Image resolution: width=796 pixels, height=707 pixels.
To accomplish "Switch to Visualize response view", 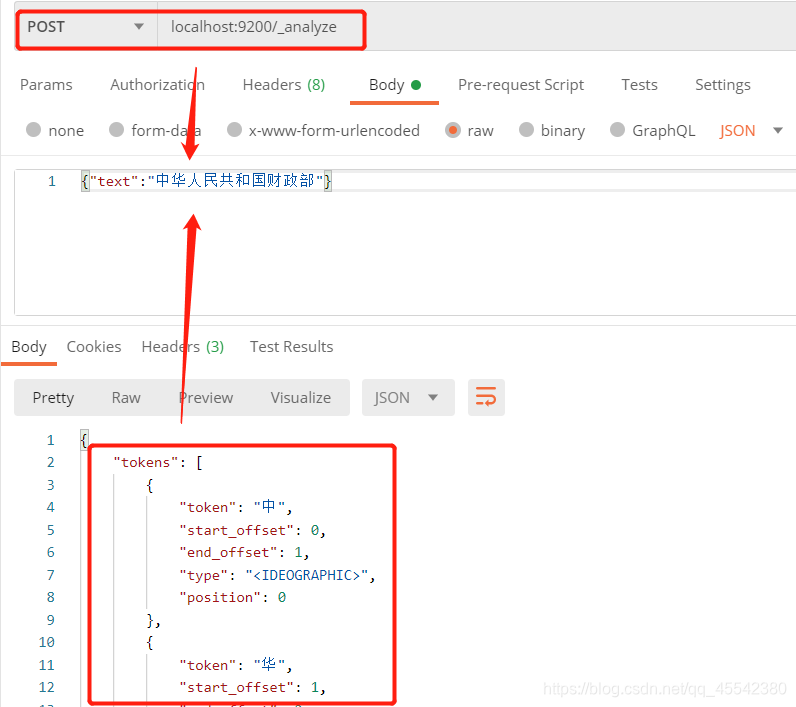I will (x=301, y=397).
